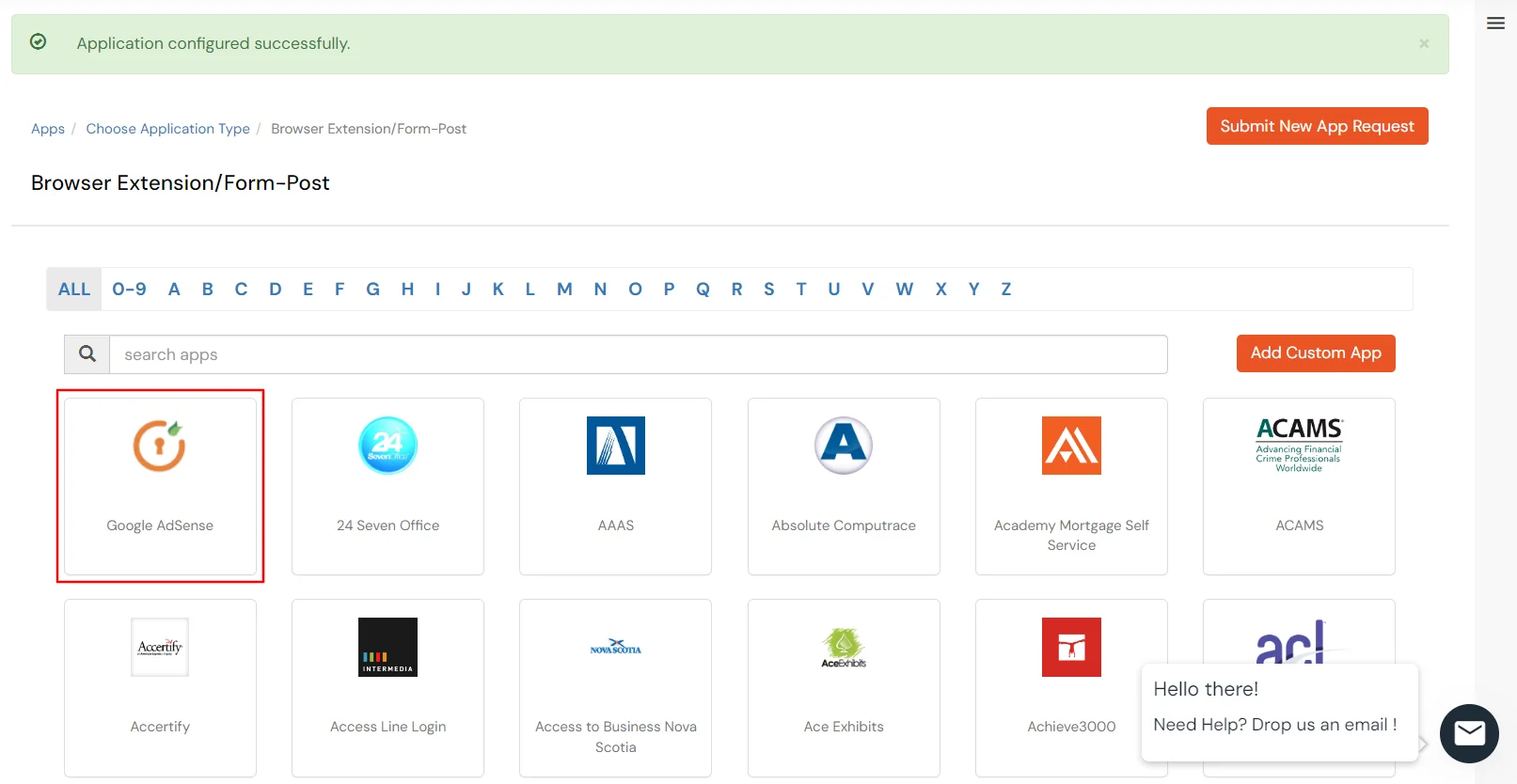Filter apps by letter L
The width and height of the screenshot is (1517, 784).
click(530, 290)
